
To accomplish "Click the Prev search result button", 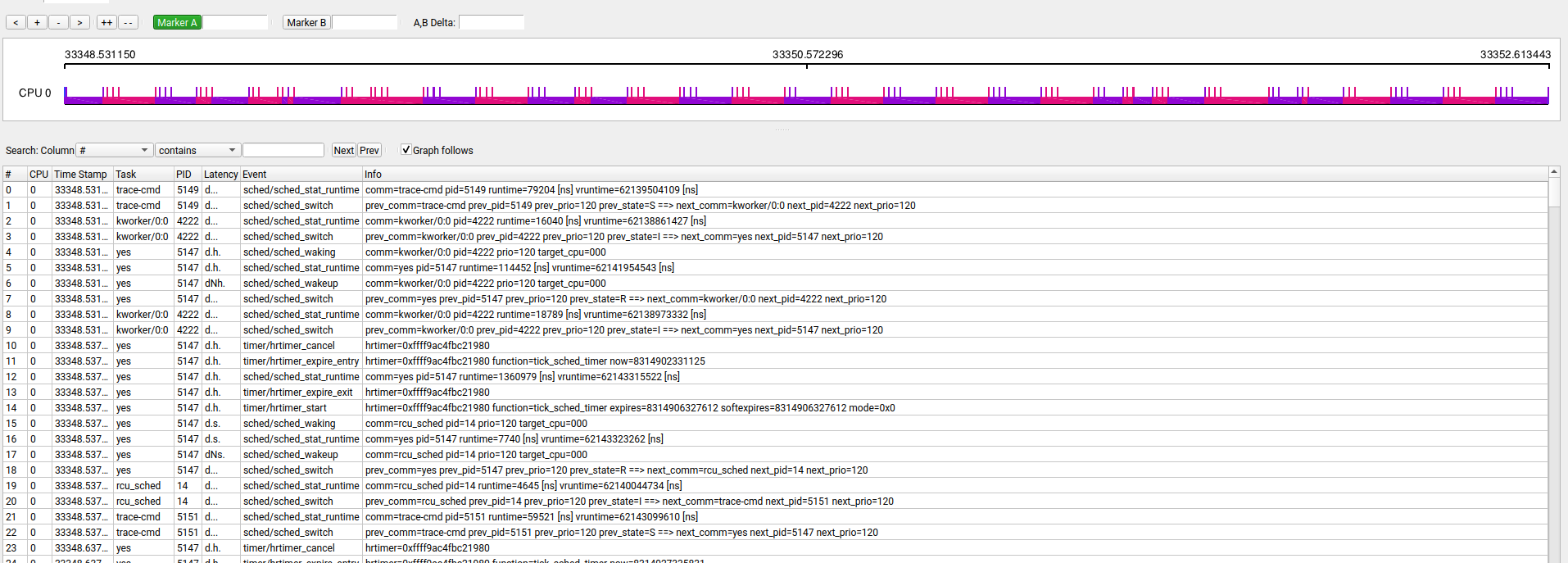I will pos(369,150).
